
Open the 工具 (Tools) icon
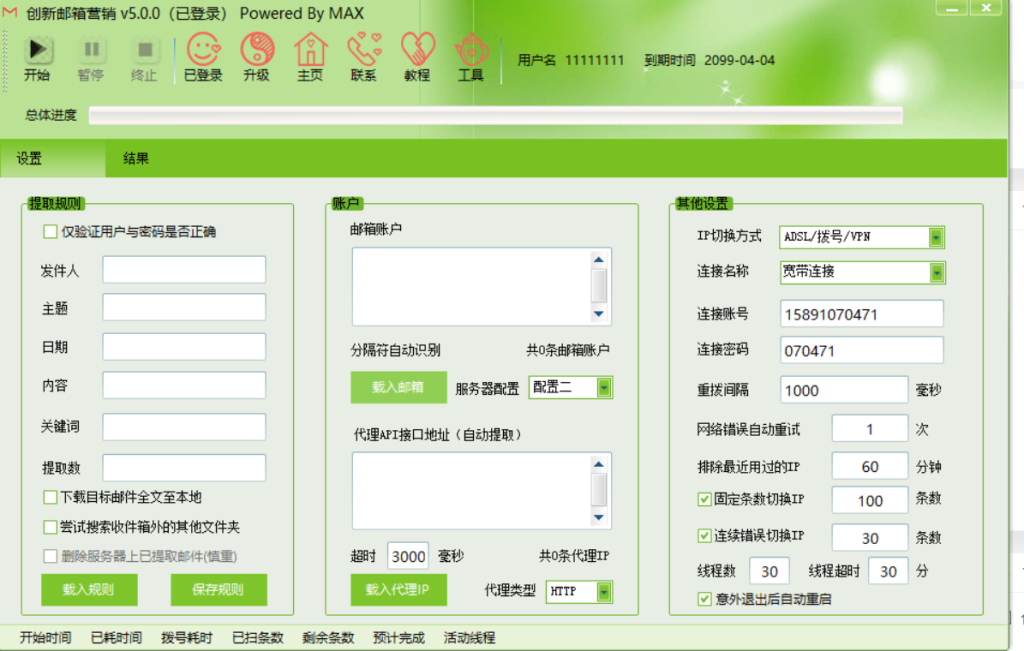click(471, 50)
